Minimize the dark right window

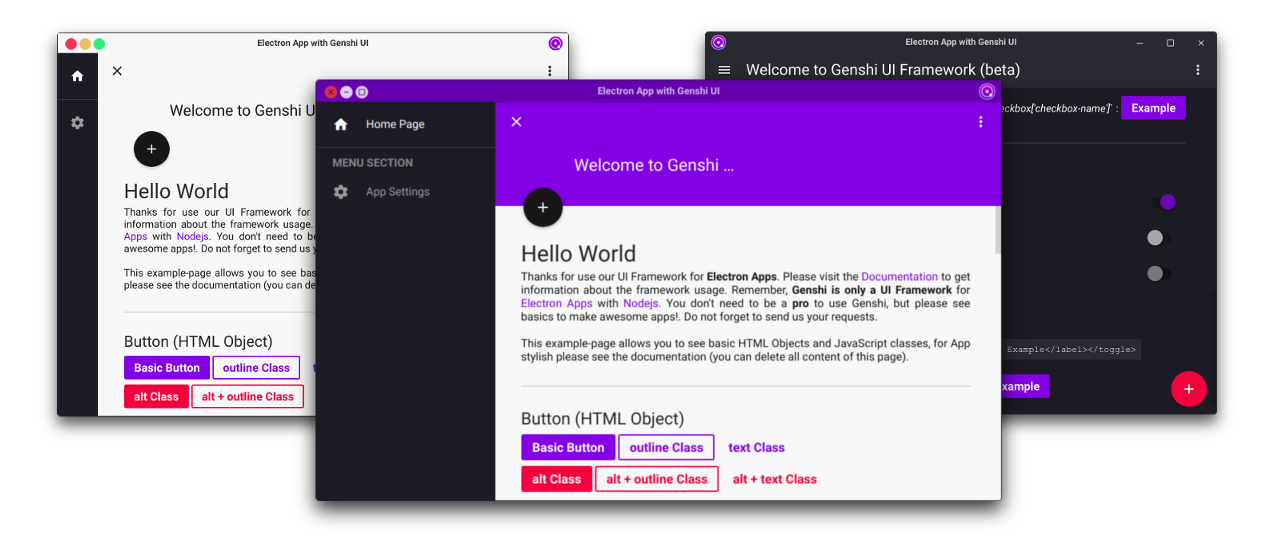pyautogui.click(x=1139, y=43)
